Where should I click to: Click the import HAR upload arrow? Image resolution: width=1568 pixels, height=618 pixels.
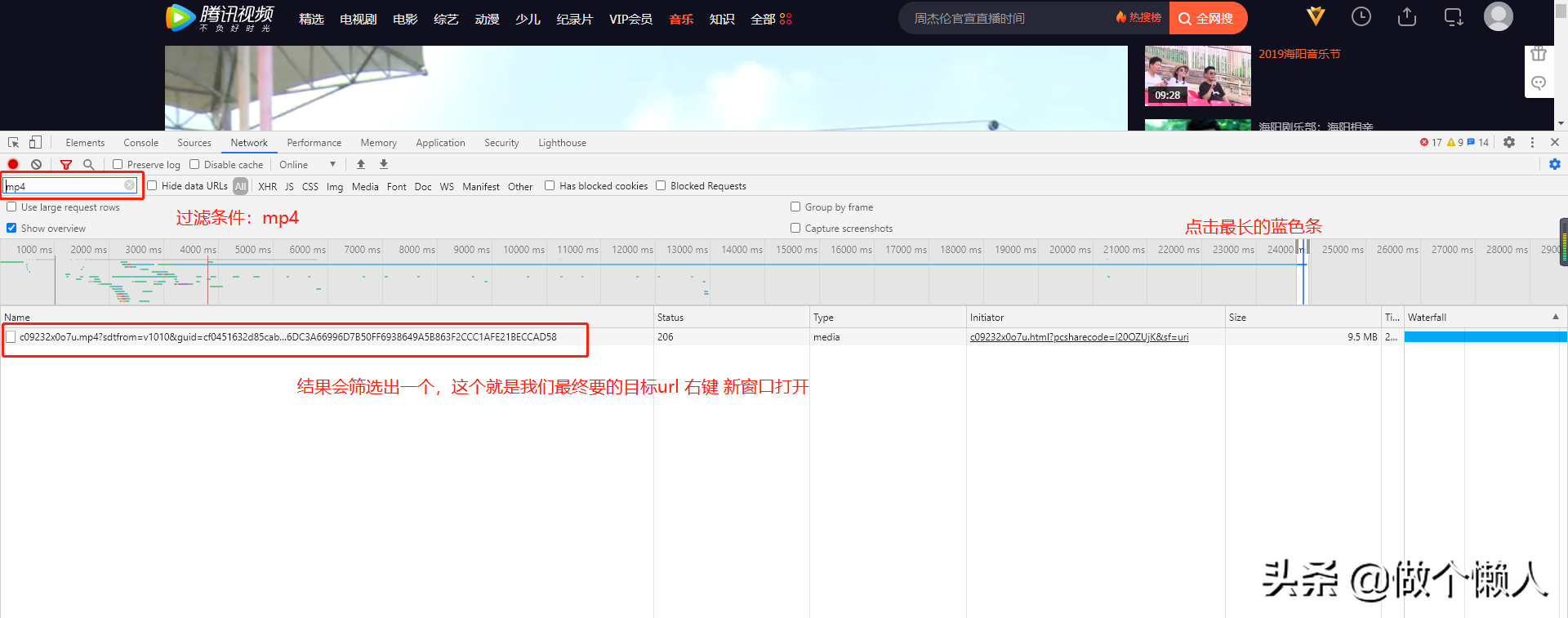[361, 164]
